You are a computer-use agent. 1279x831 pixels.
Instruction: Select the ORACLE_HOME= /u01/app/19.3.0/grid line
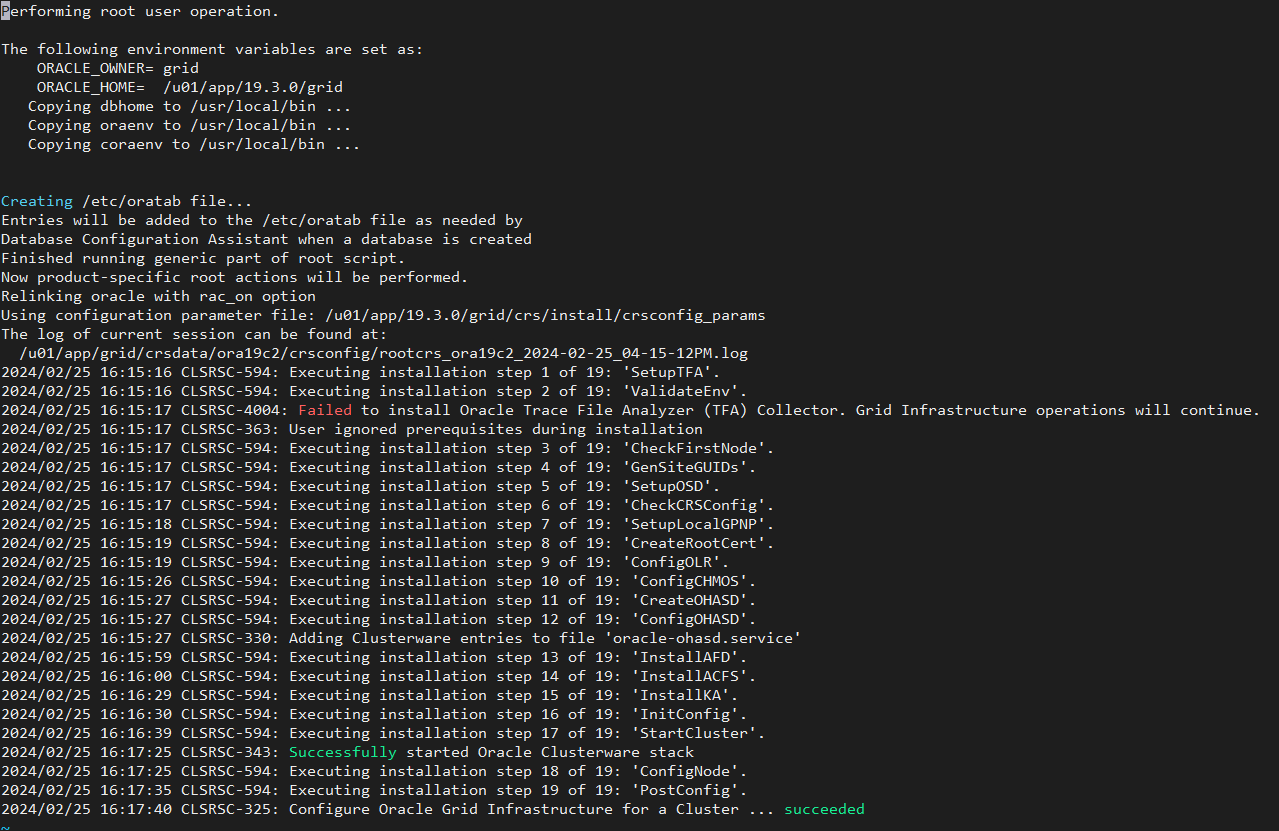tap(190, 87)
